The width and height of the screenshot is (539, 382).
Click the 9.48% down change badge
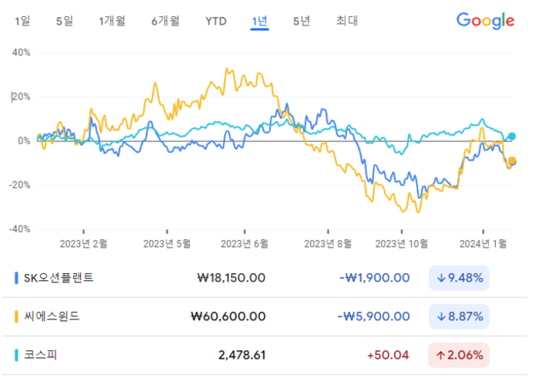459,278
